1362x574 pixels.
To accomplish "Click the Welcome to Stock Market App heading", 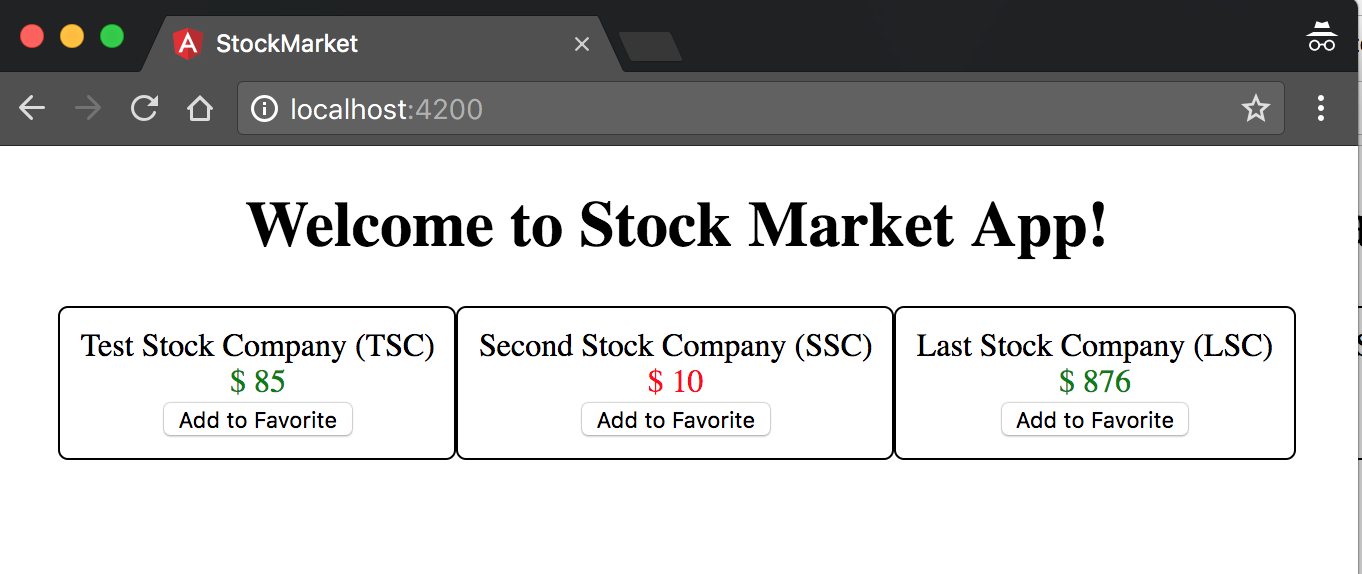I will (677, 223).
